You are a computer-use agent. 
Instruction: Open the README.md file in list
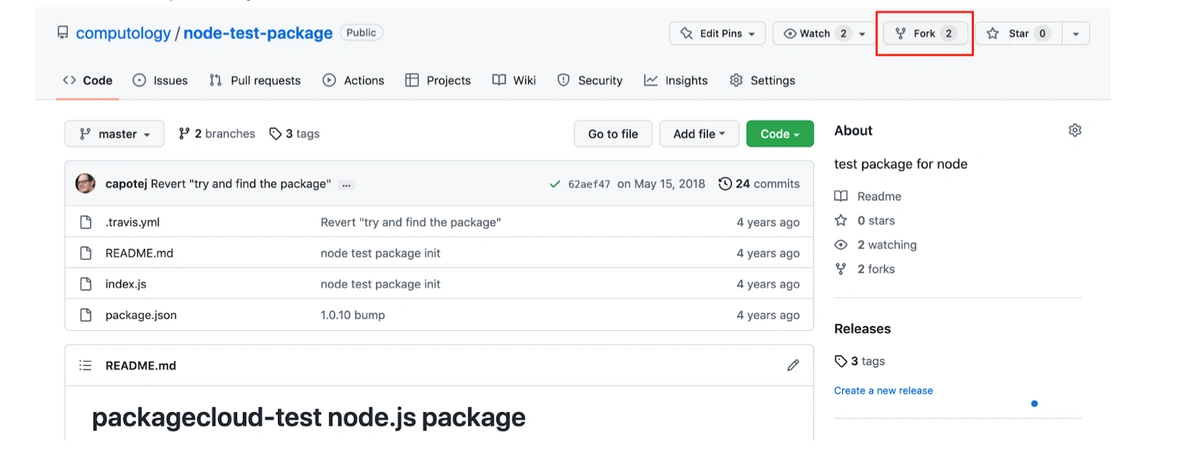click(x=139, y=253)
